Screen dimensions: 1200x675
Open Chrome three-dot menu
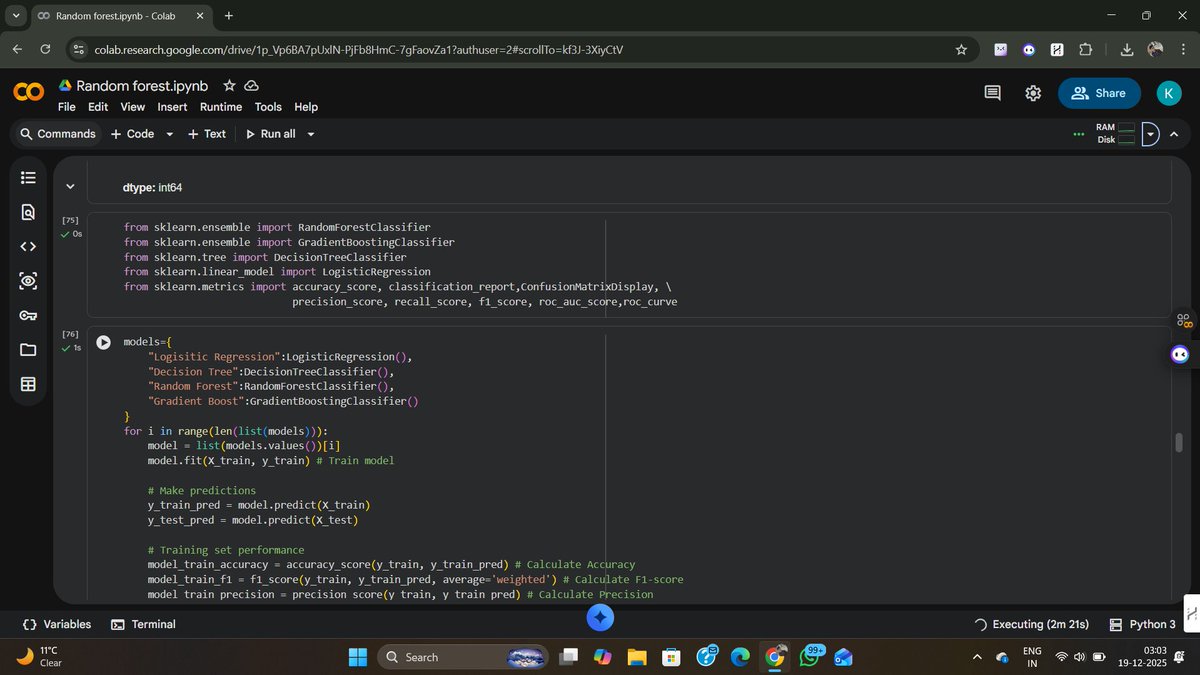(x=1181, y=49)
